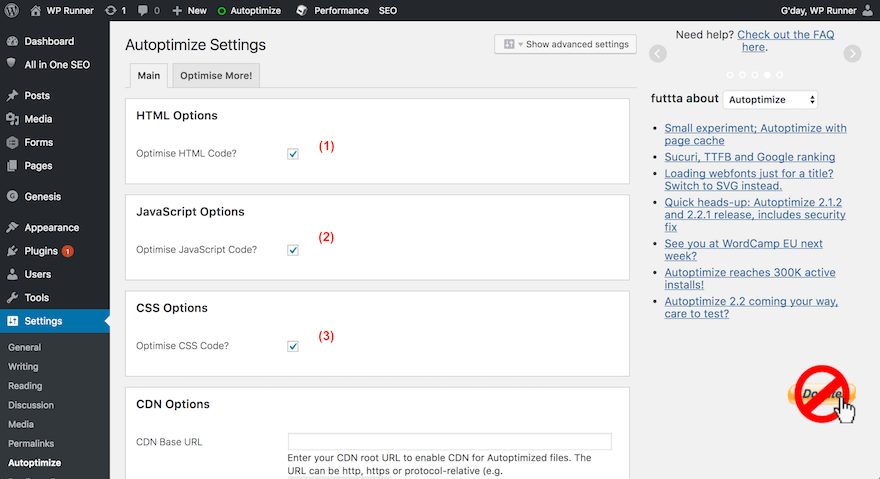Open the Writing settings submenu

click(x=23, y=366)
